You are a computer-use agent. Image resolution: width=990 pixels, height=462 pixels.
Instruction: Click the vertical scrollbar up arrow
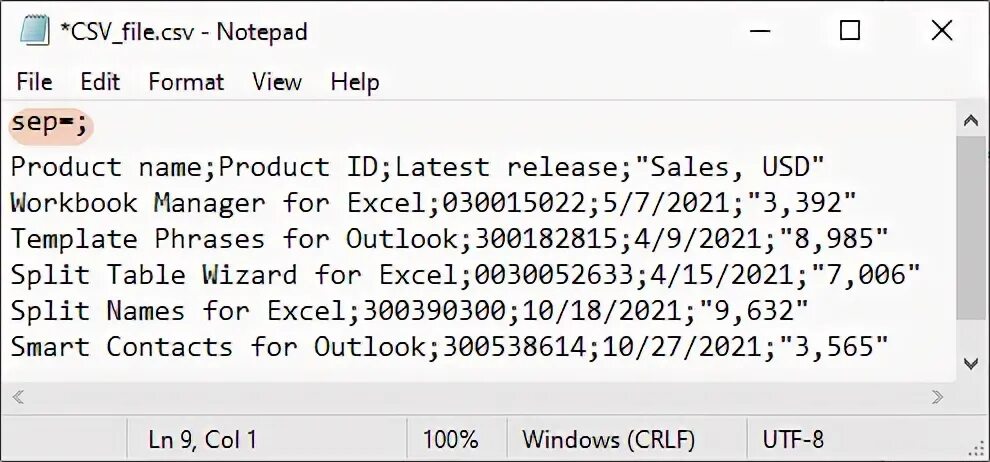click(x=970, y=122)
